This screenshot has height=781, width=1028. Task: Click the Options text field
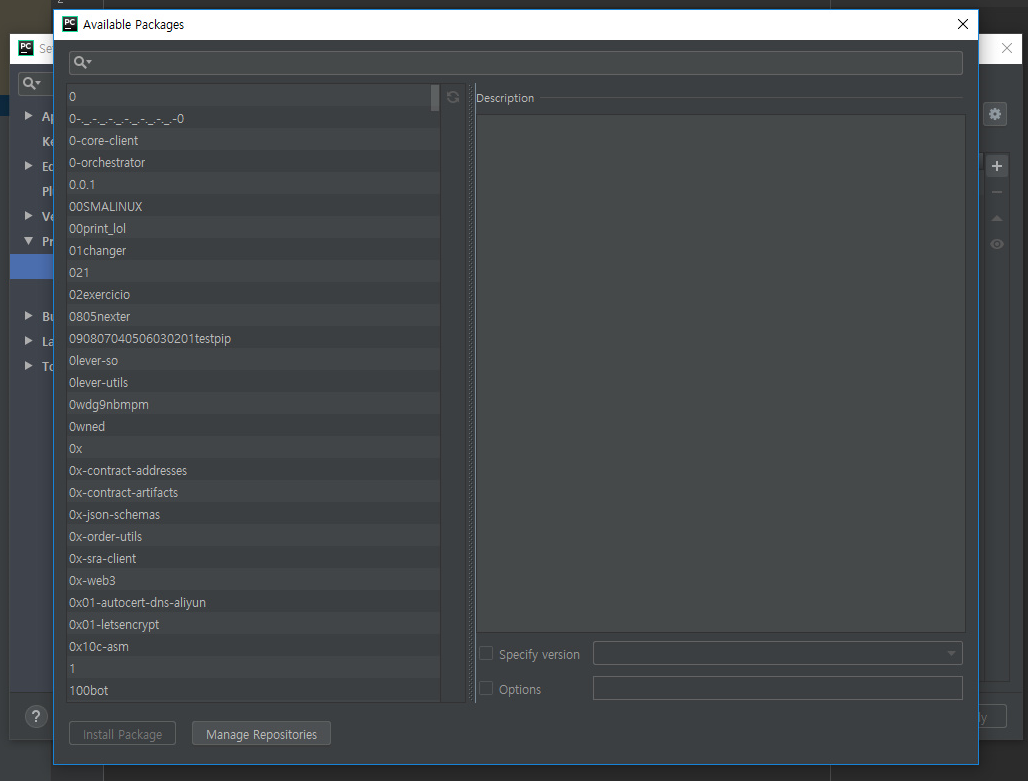[778, 688]
